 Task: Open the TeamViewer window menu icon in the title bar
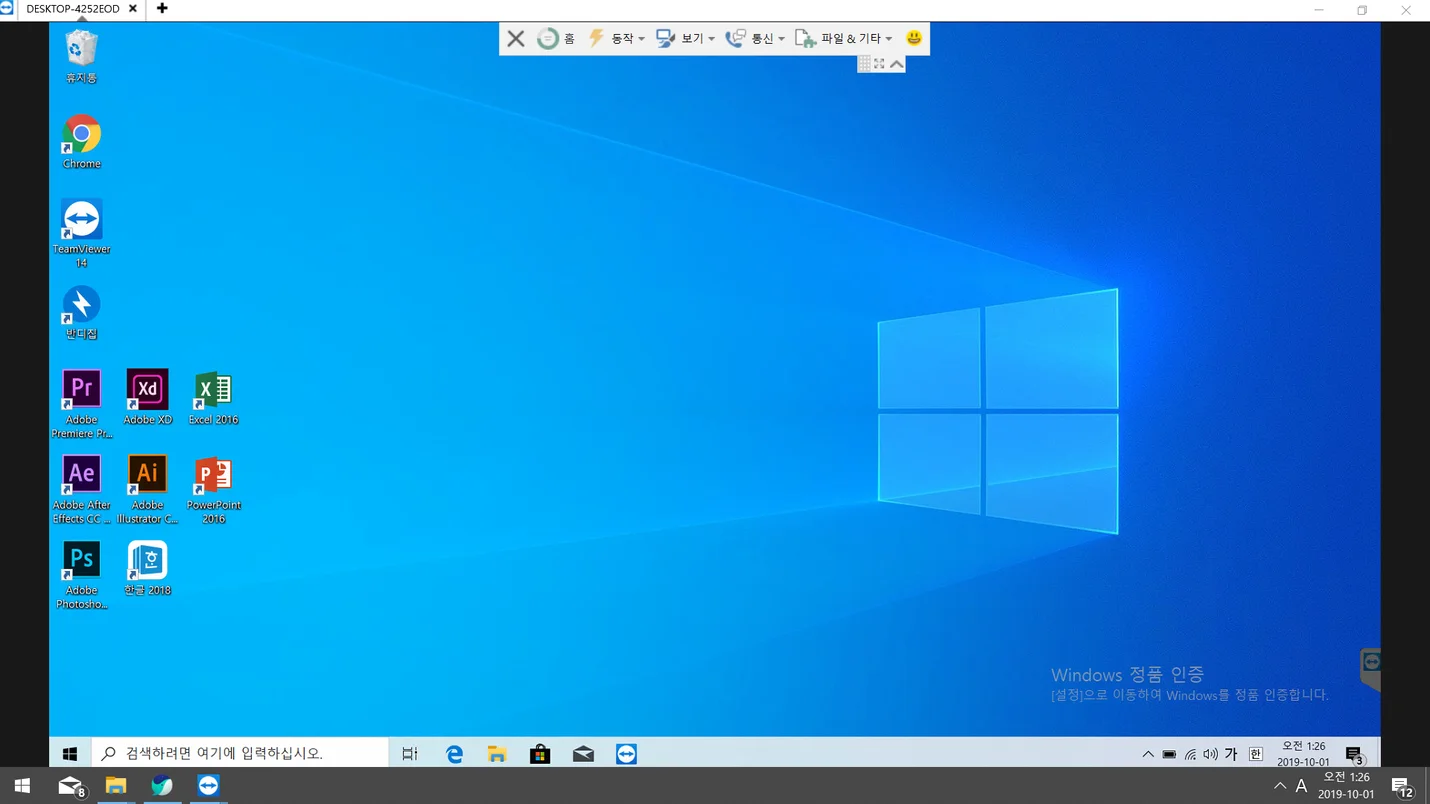(x=6, y=9)
